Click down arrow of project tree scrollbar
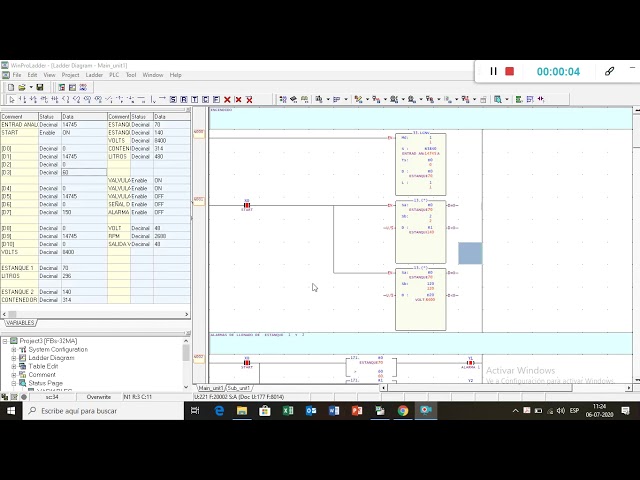640x480 pixels. pos(186,387)
